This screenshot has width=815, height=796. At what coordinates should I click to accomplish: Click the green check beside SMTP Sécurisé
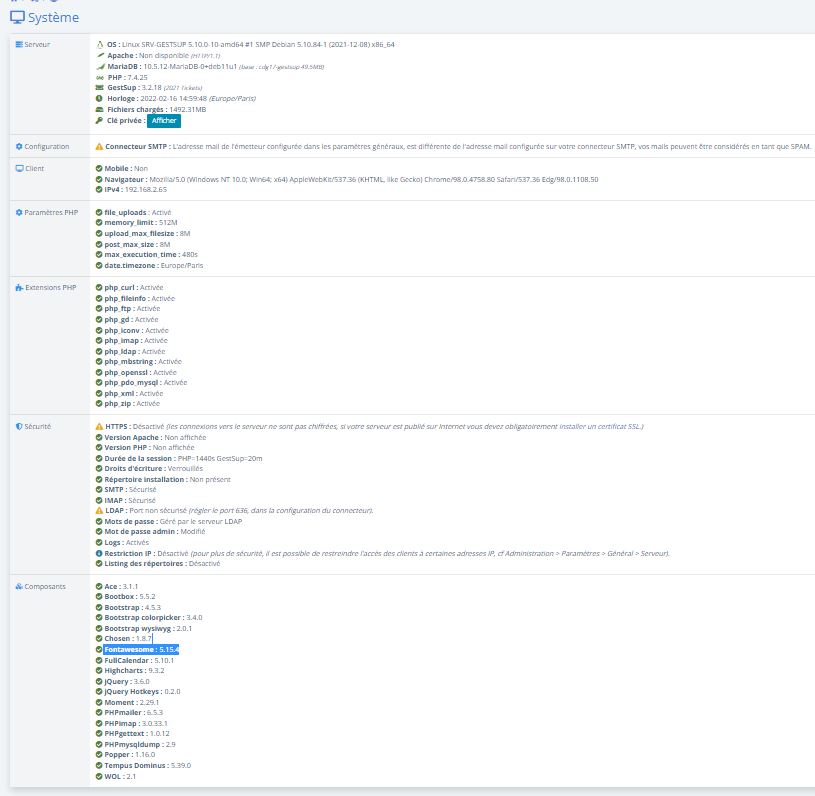[x=99, y=489]
